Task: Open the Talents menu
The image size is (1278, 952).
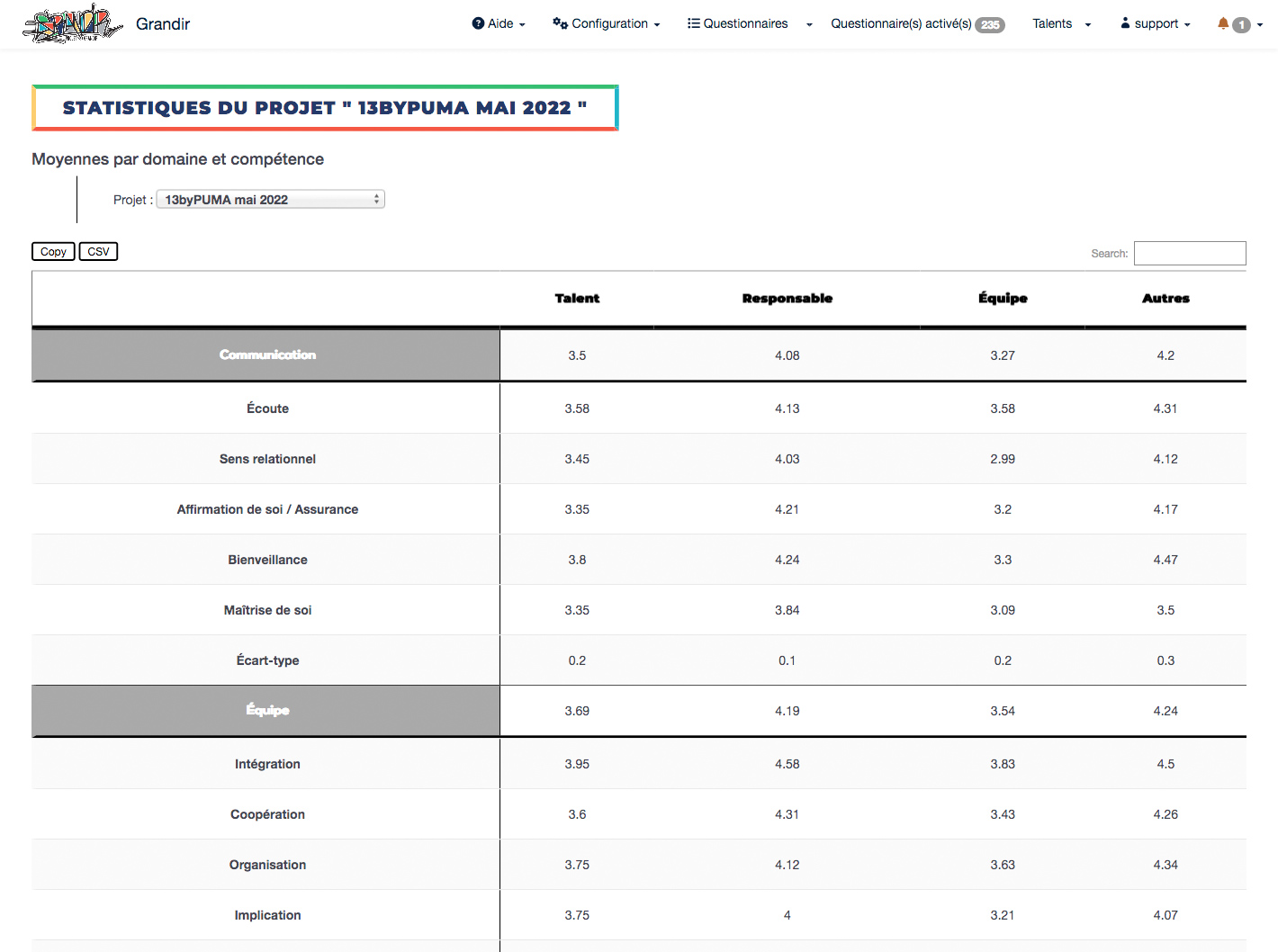Action: (x=1060, y=23)
